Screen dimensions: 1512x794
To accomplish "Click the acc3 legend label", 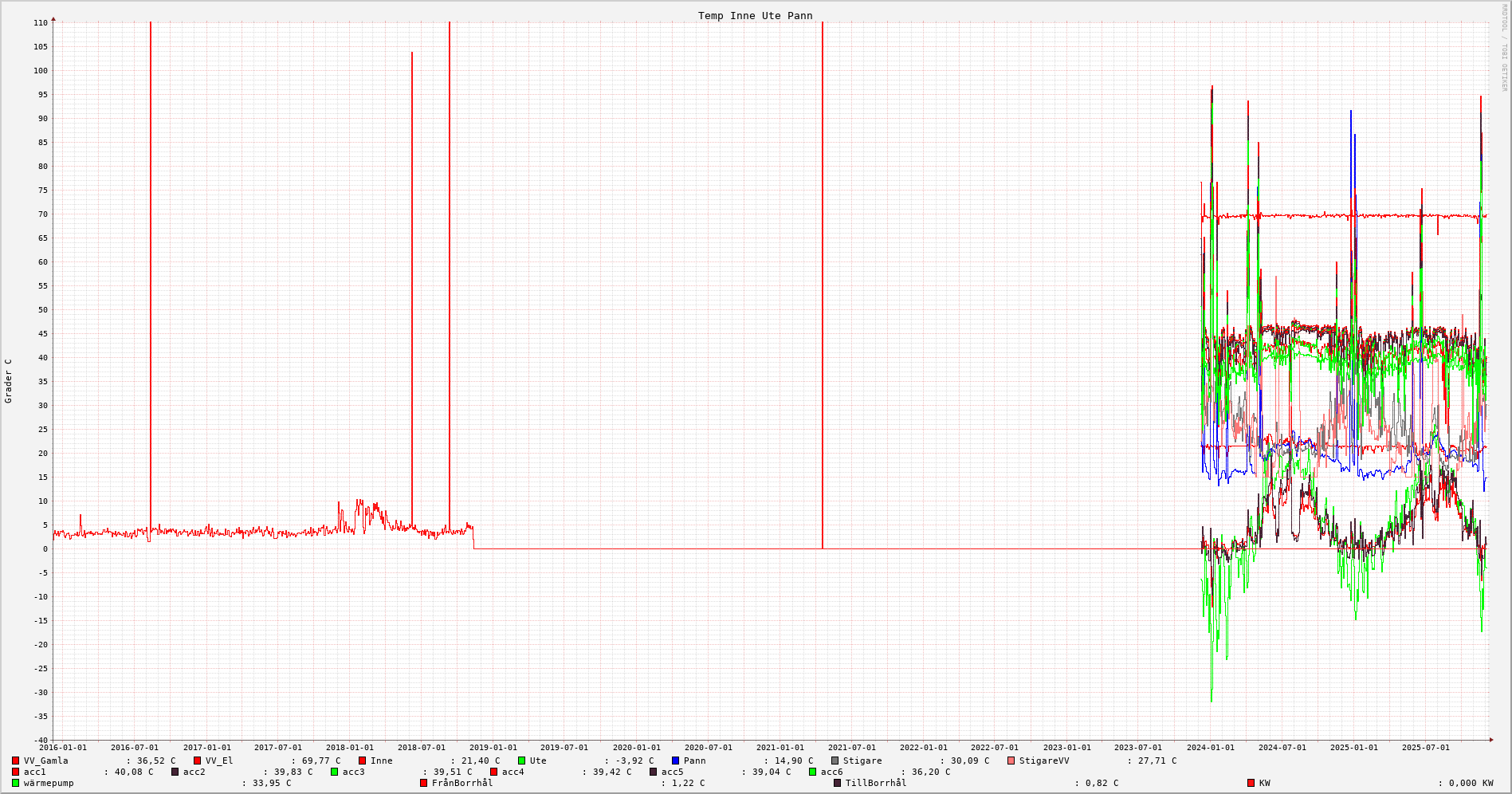I will pos(353,772).
